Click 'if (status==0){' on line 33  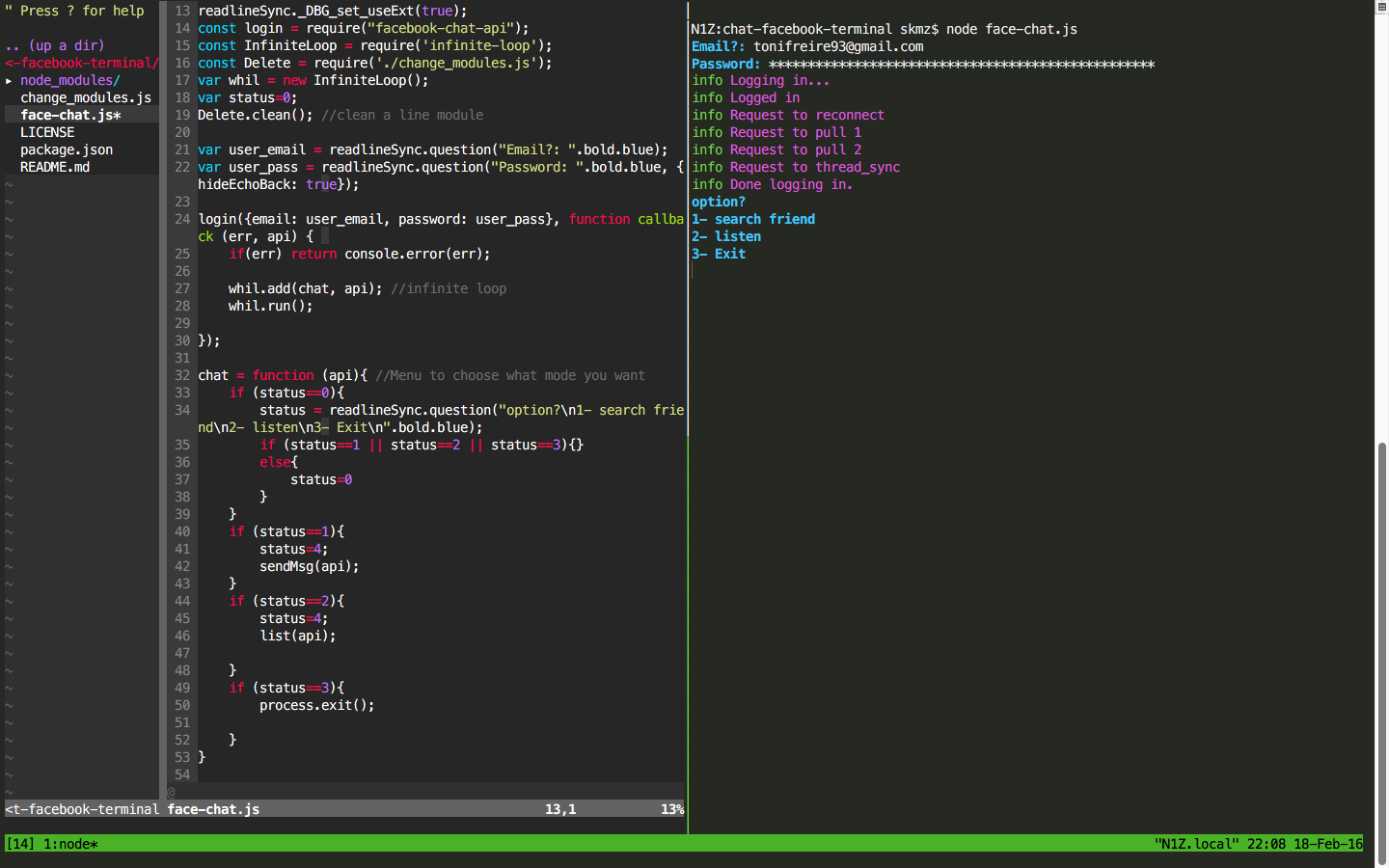coord(286,393)
